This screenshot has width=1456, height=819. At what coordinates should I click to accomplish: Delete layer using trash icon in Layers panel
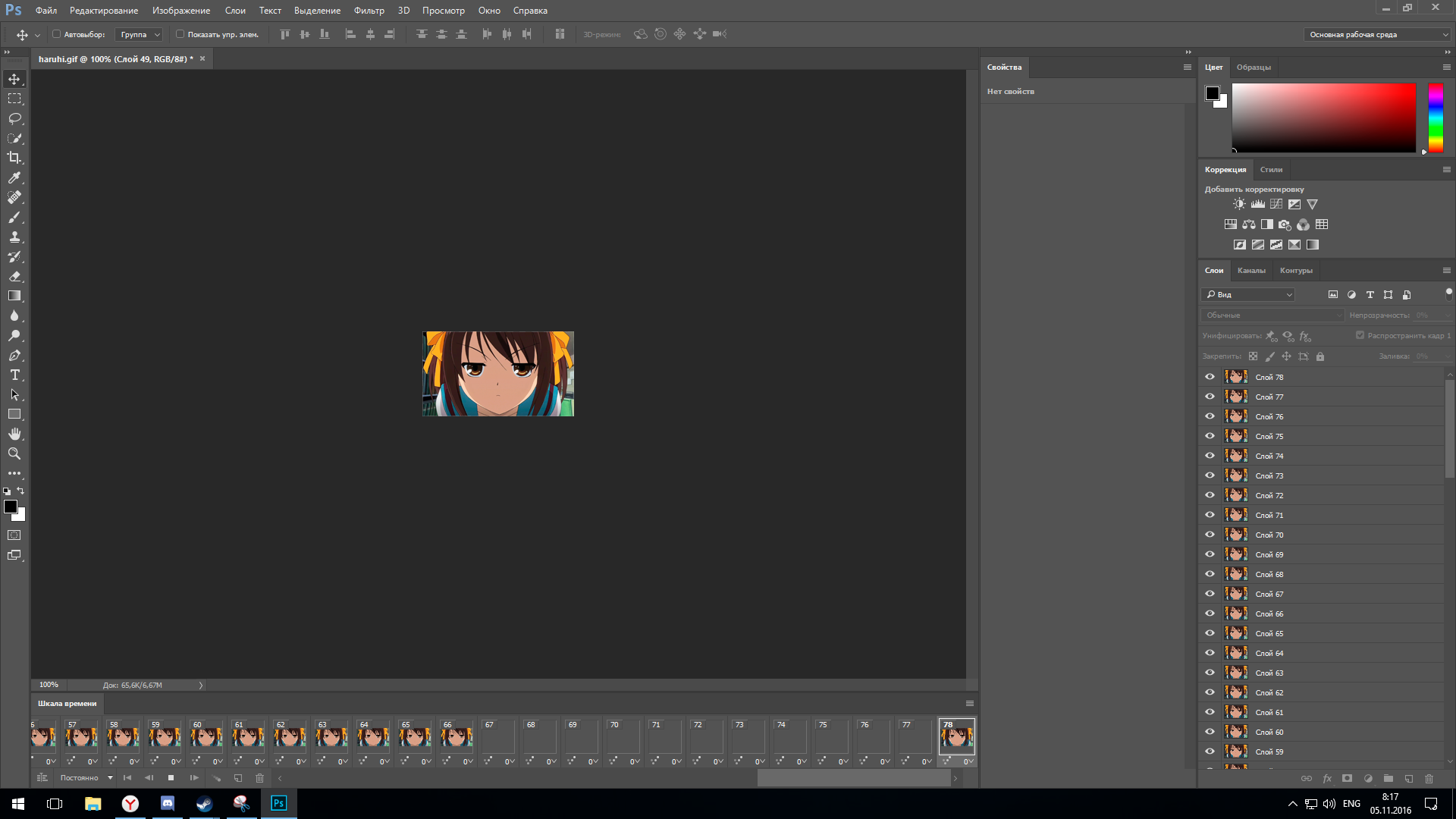1429,778
